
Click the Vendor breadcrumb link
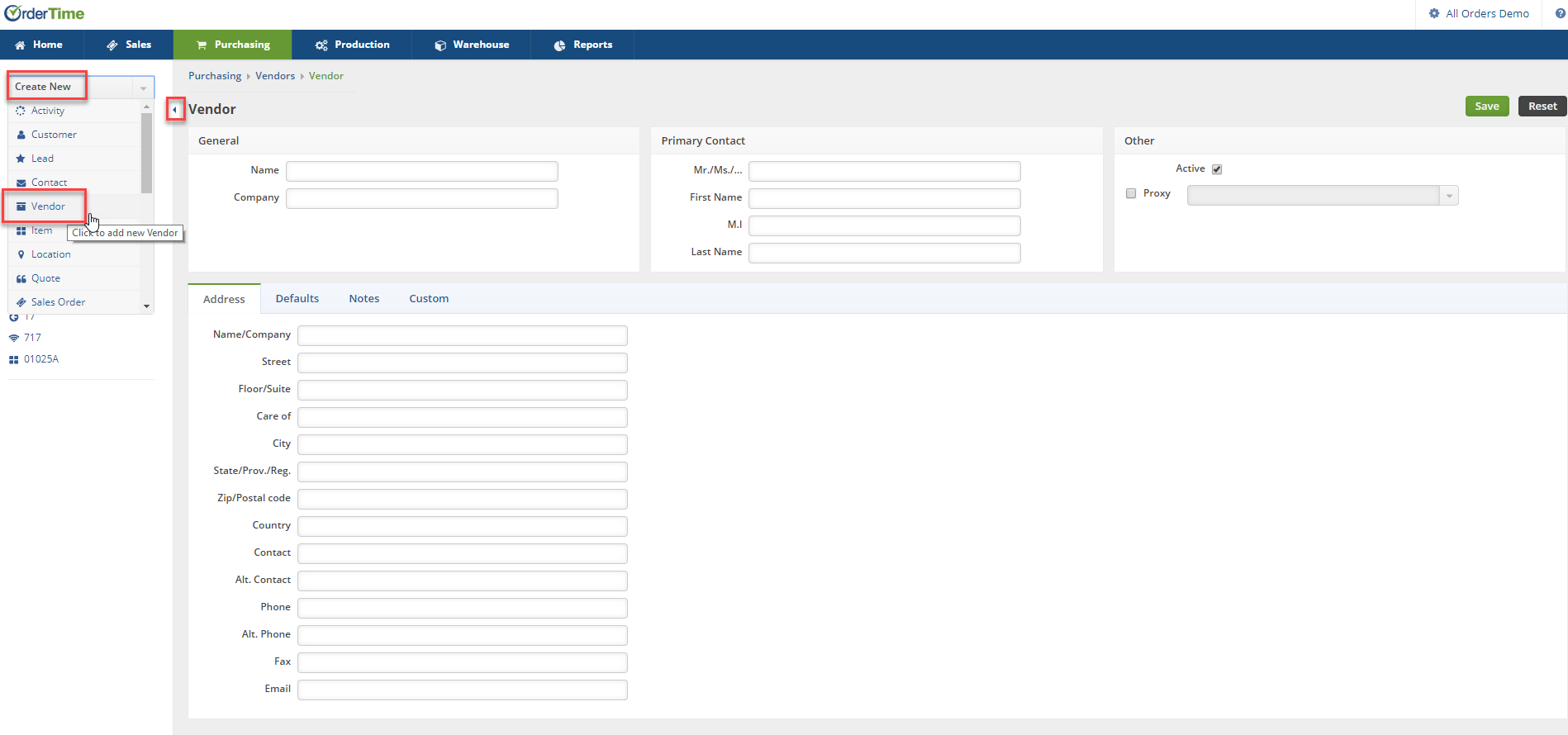pos(326,76)
